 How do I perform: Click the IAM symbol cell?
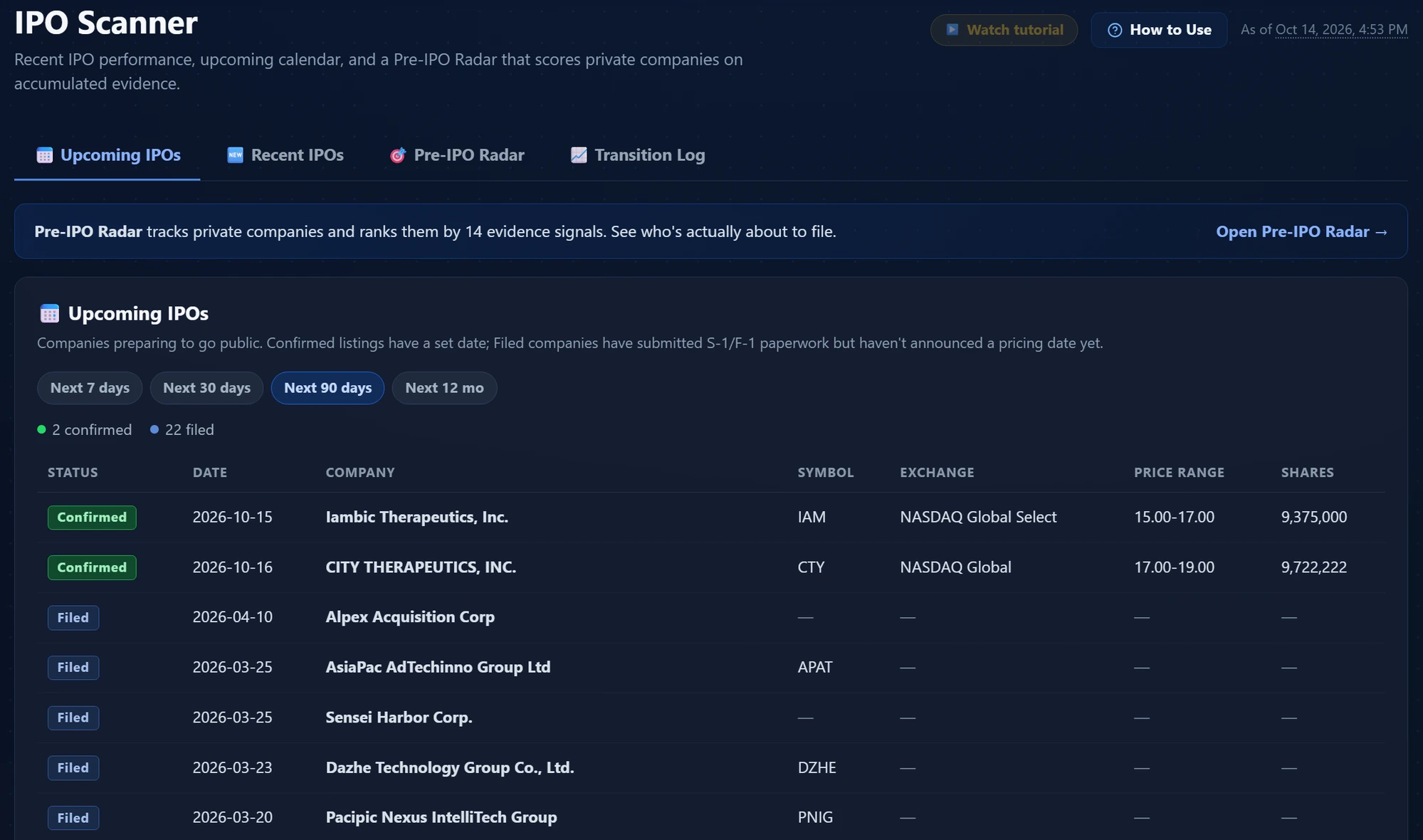(x=812, y=518)
